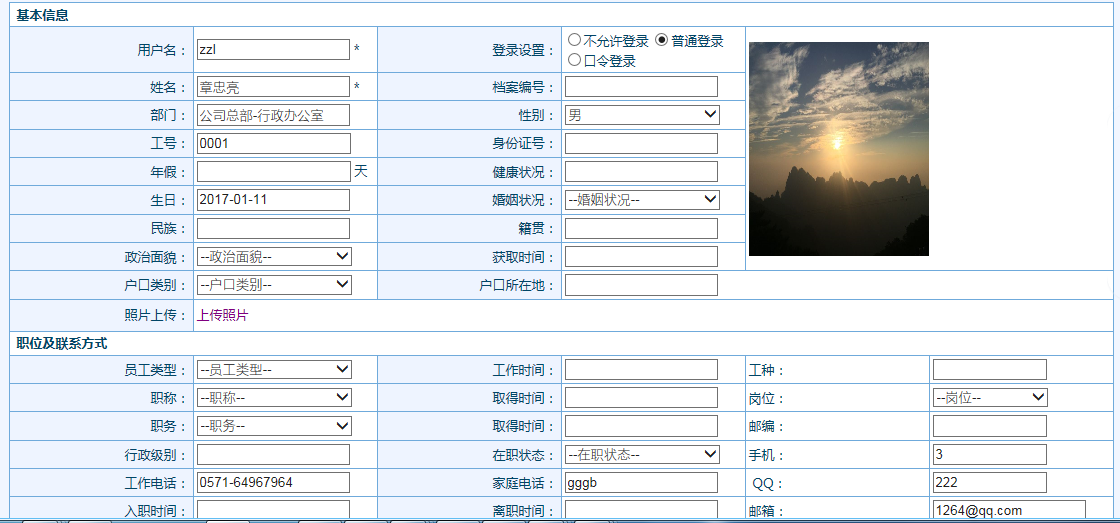
Task: Select 普通登录 radio option
Action: pos(661,40)
